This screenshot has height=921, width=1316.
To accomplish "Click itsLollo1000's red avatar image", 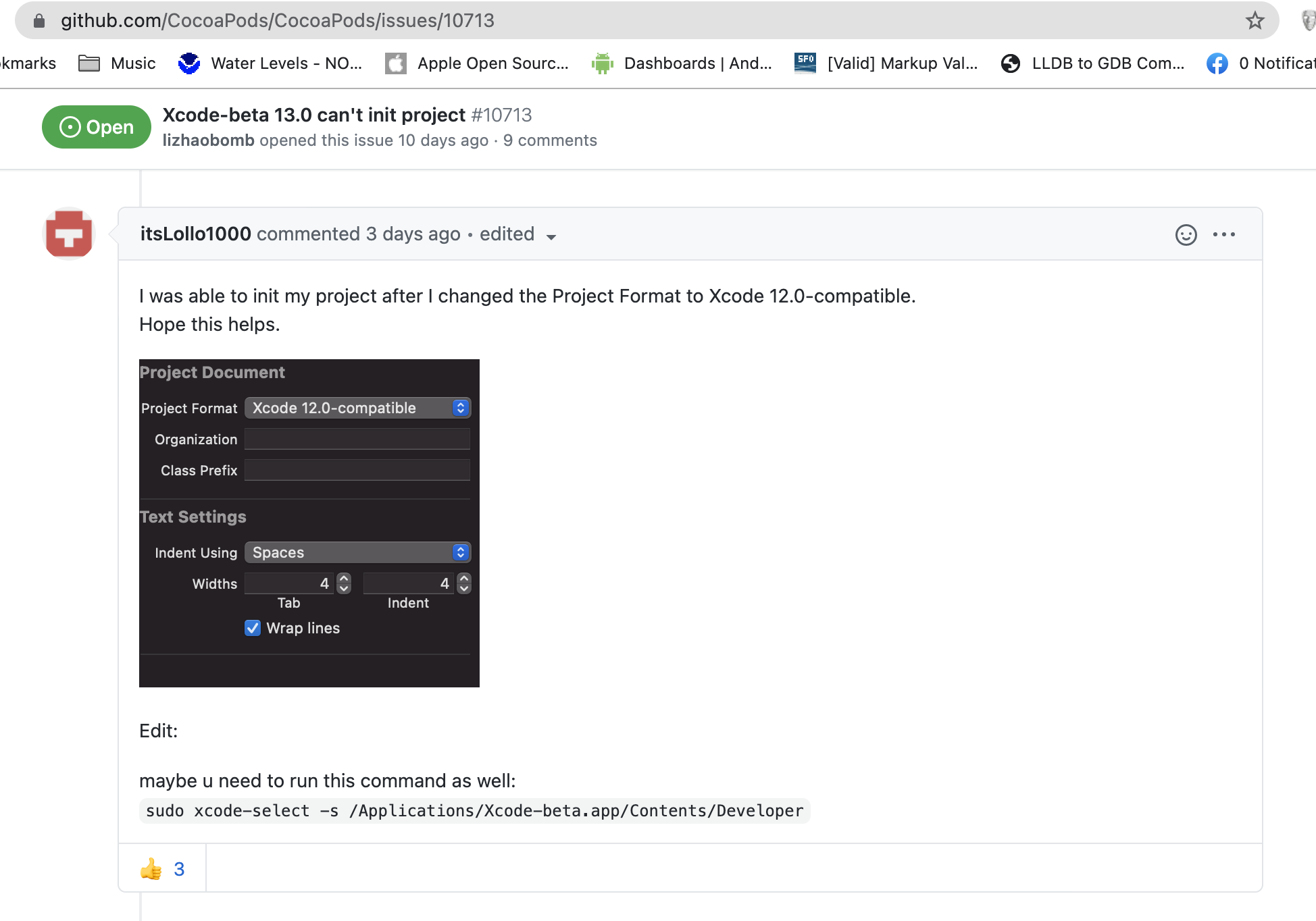I will click(x=68, y=234).
